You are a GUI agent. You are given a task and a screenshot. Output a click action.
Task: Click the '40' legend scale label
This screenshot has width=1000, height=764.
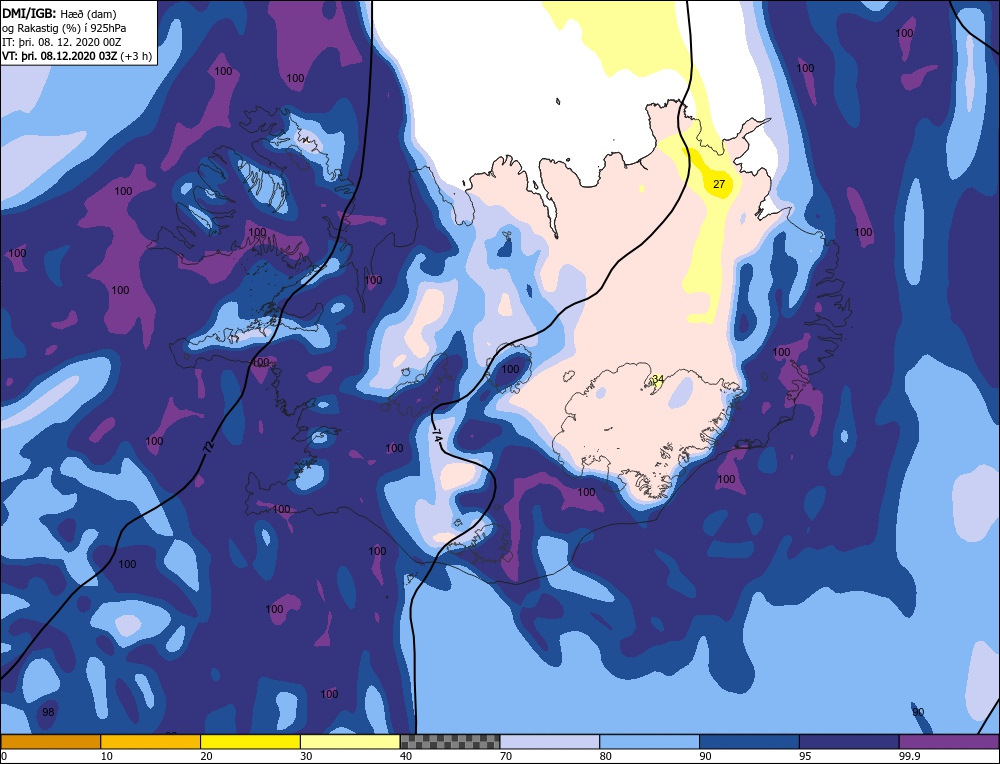click(406, 756)
